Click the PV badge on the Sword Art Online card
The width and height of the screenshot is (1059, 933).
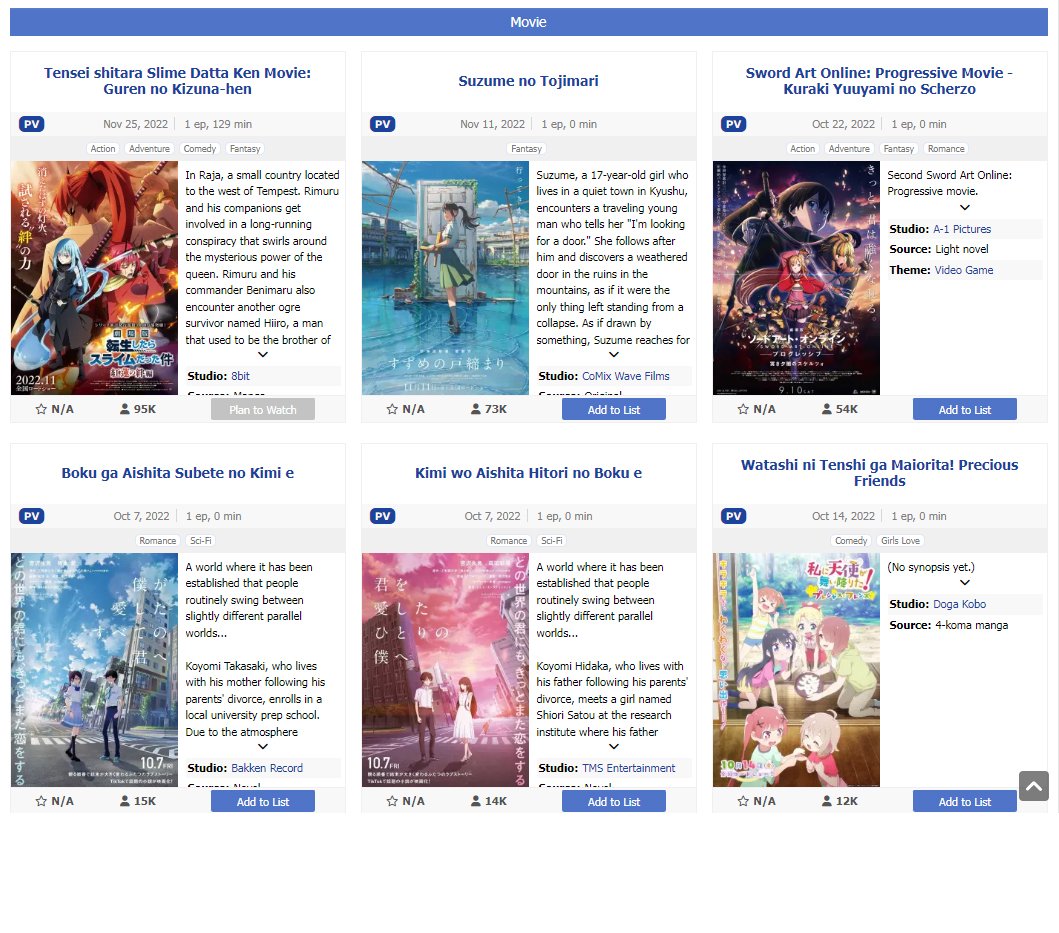pyautogui.click(x=733, y=124)
